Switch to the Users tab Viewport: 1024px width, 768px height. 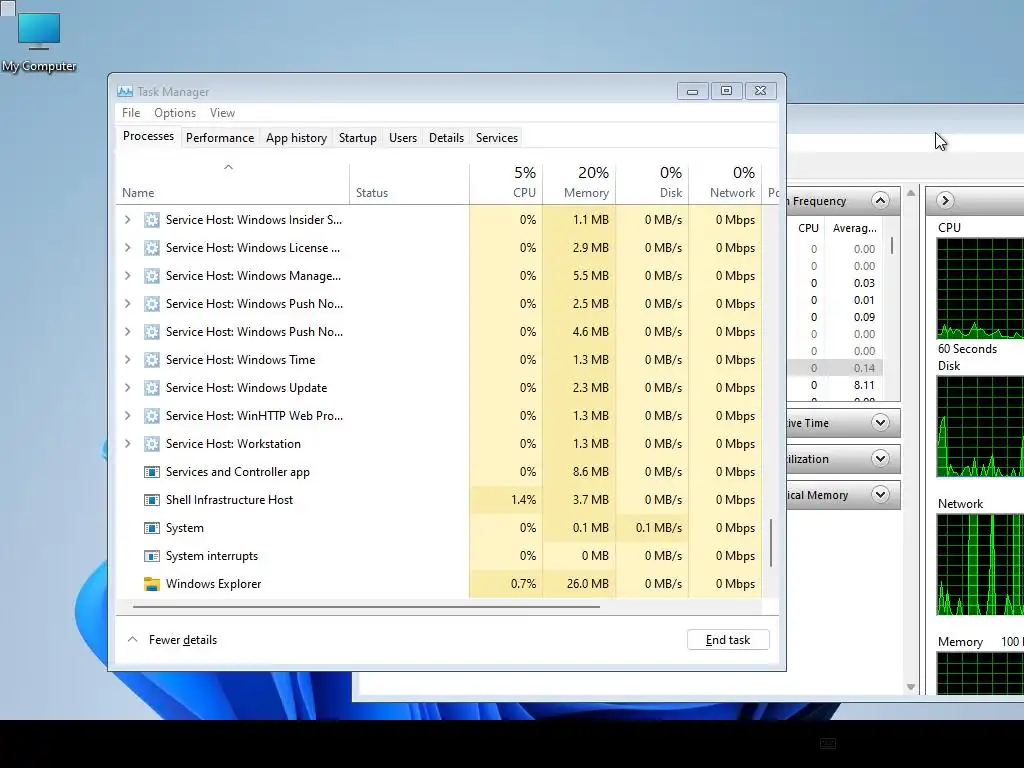(402, 138)
